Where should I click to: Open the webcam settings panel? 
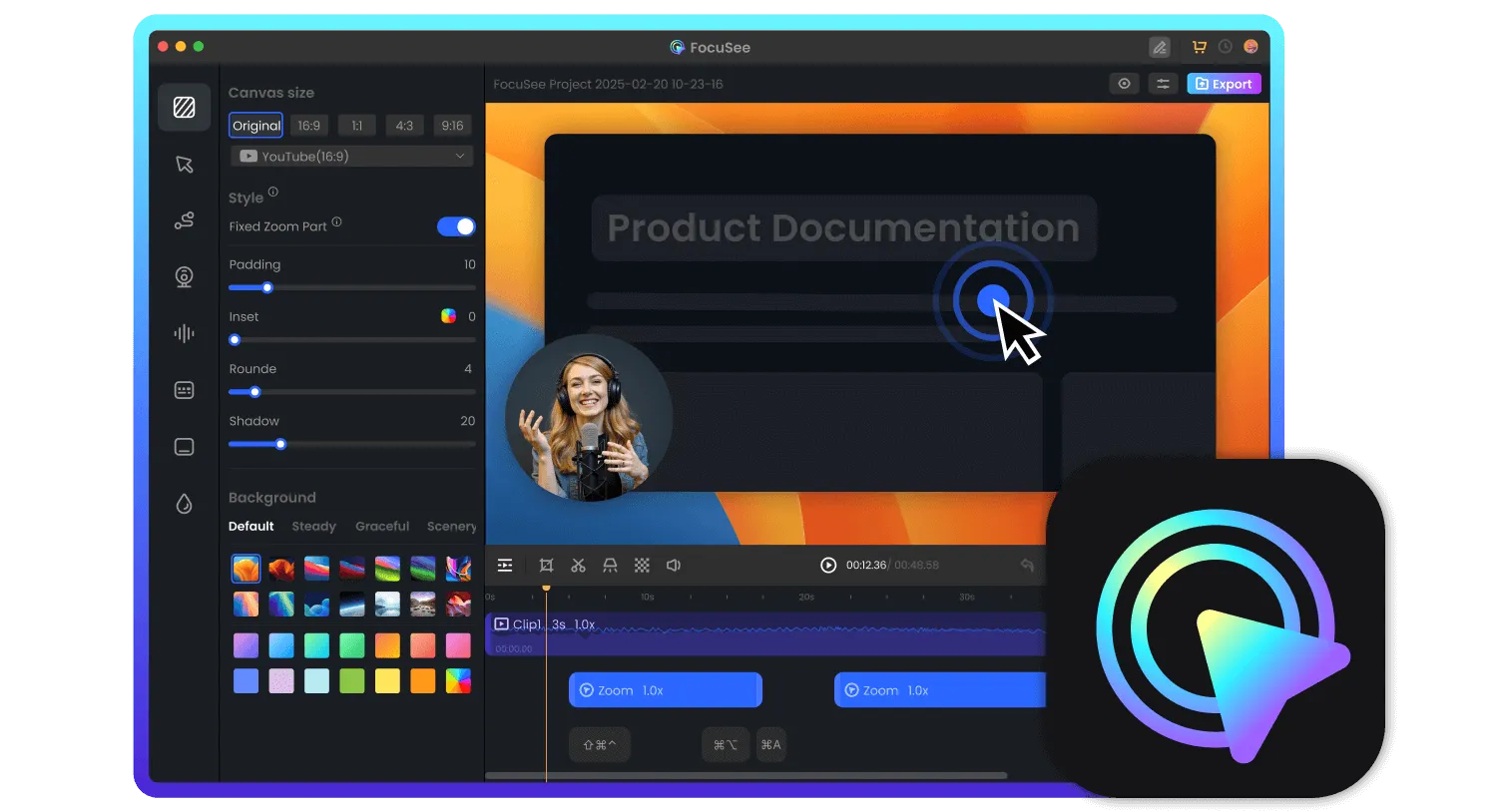click(x=185, y=277)
